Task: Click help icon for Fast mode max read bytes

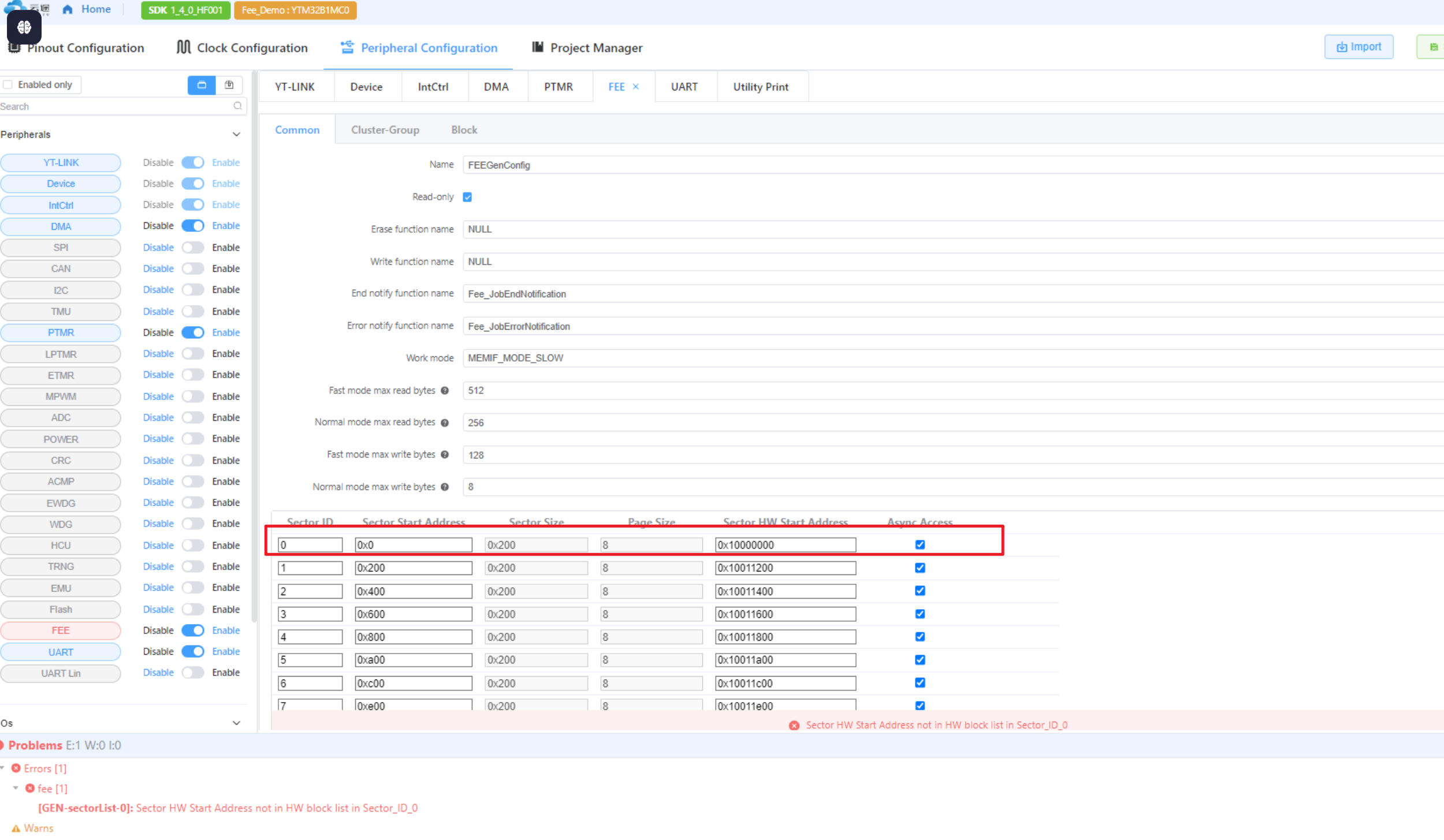Action: (445, 391)
